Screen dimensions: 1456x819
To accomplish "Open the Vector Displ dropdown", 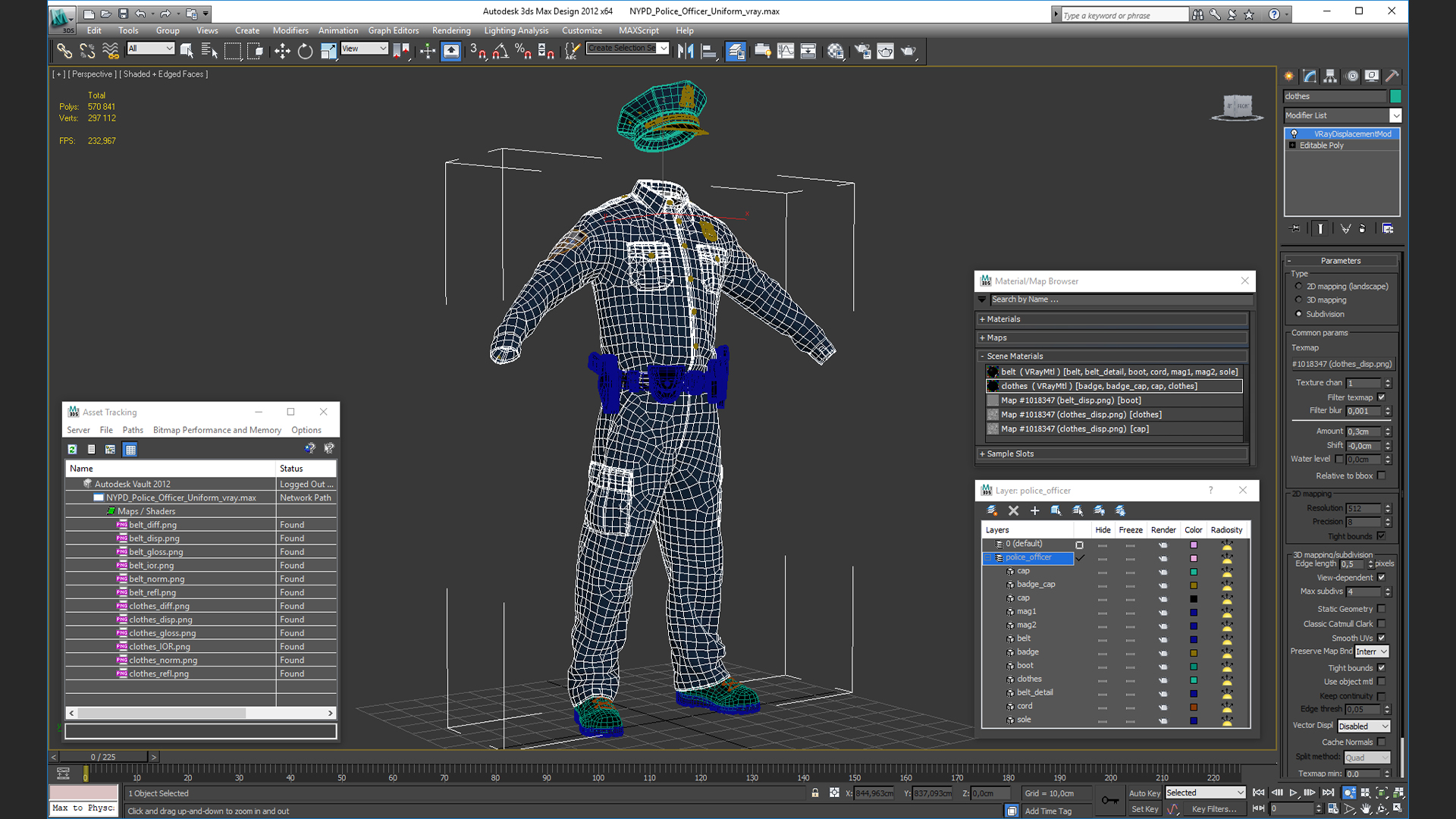I will (x=1363, y=726).
